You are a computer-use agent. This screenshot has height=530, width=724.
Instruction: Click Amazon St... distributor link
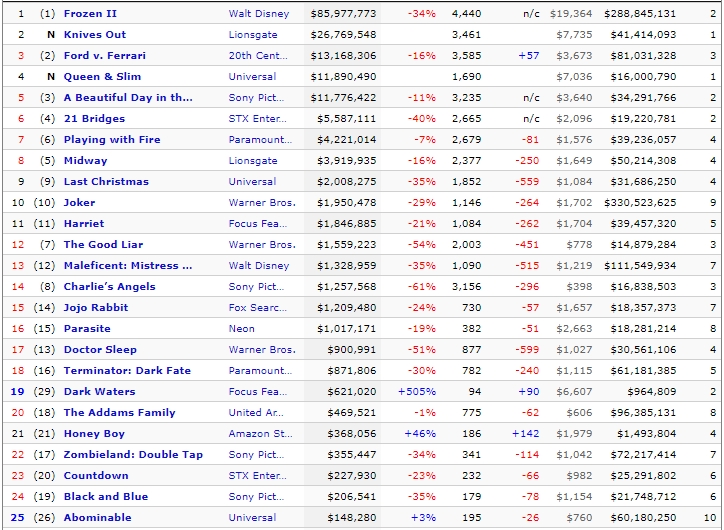tap(260, 434)
